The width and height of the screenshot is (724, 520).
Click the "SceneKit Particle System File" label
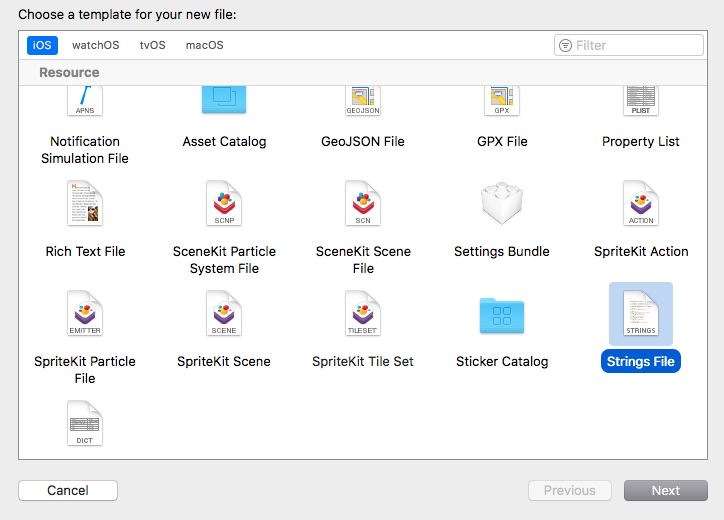pyautogui.click(x=224, y=260)
